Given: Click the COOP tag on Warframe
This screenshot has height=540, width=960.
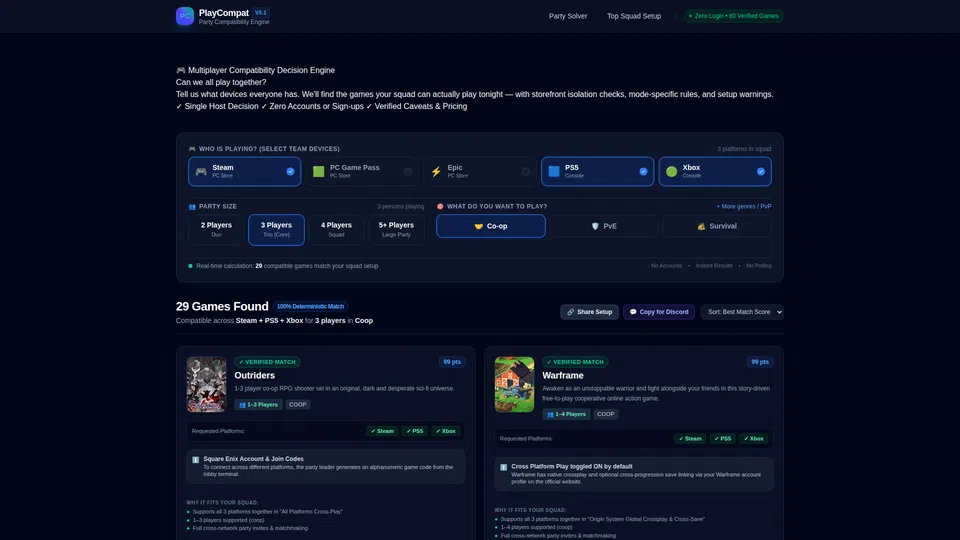Looking at the screenshot, I should click(x=606, y=414).
